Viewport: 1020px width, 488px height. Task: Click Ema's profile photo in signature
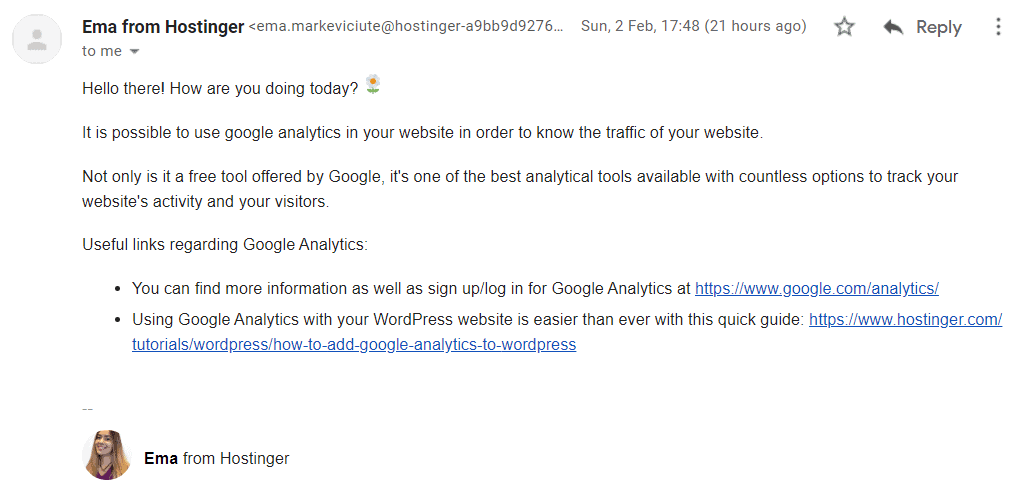point(107,455)
